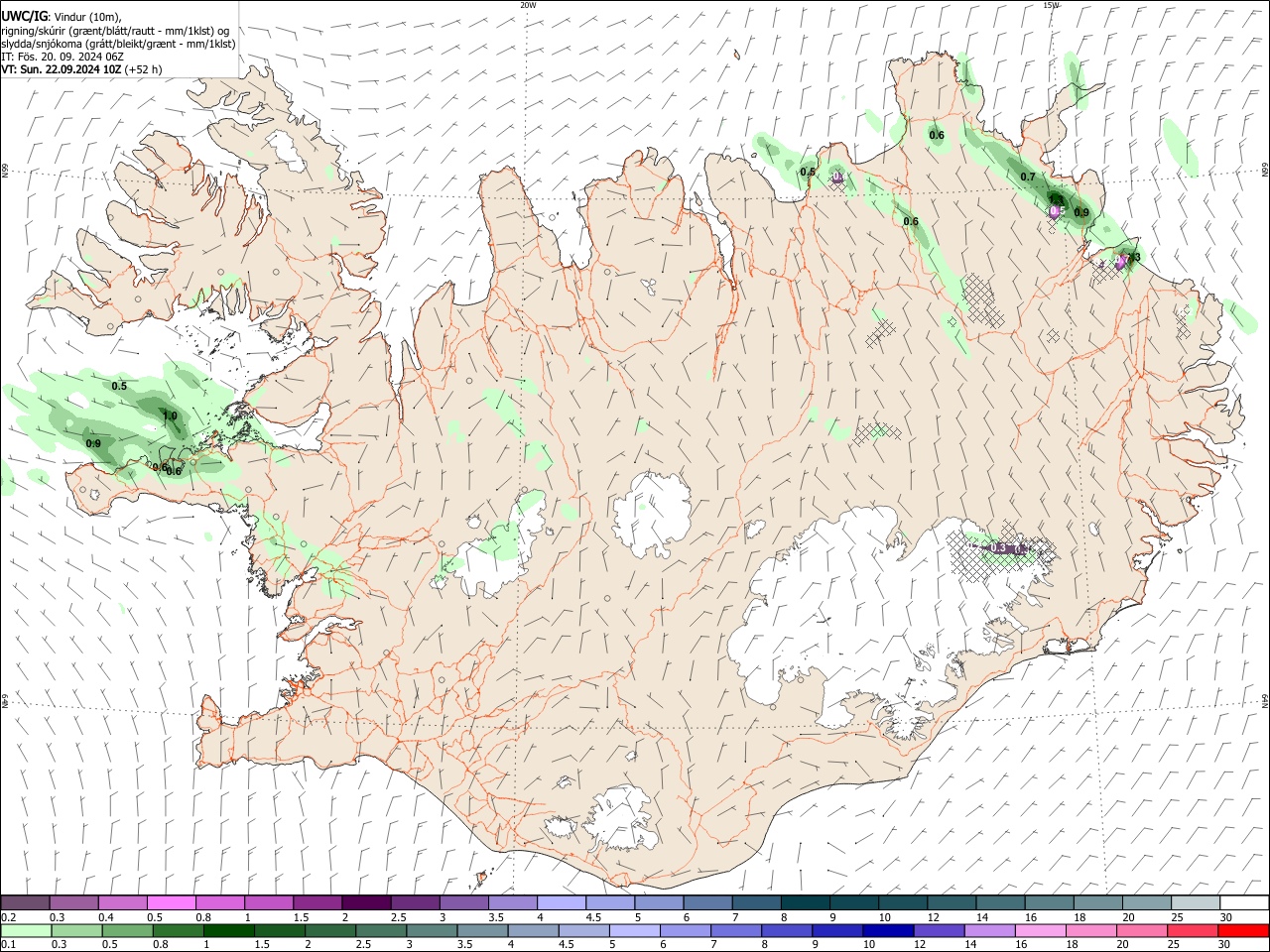This screenshot has width=1270, height=952.
Task: Click the 'IT: Fös. 20. 09. 2024 06Z' text
Action: coord(62,57)
